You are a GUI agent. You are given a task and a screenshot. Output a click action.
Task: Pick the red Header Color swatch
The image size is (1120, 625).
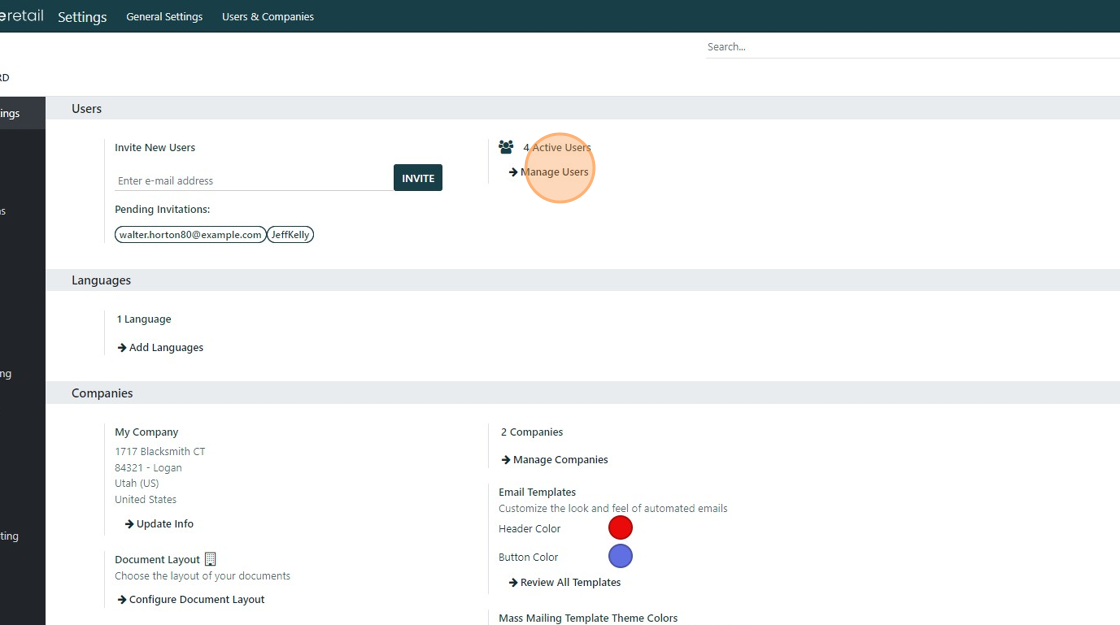[x=620, y=528]
